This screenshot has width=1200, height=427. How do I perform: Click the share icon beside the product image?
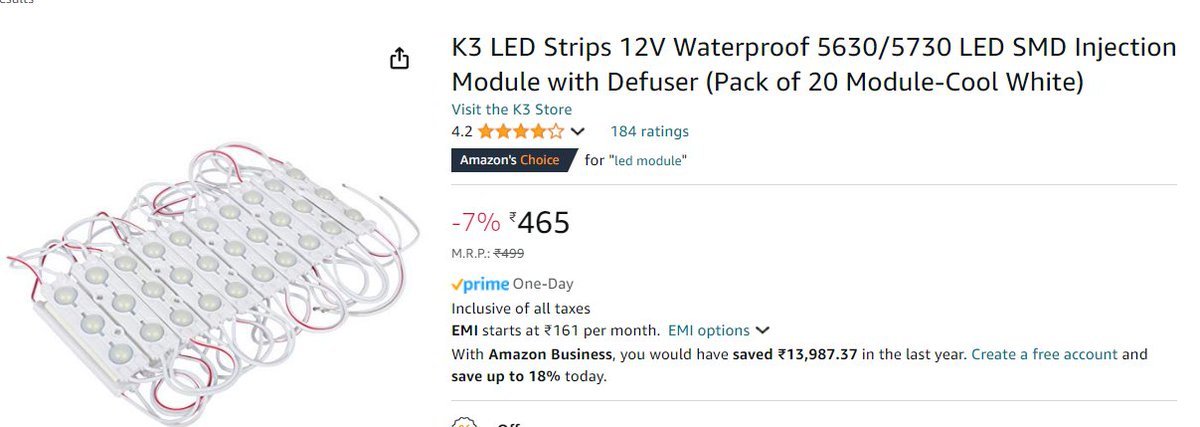coord(399,59)
